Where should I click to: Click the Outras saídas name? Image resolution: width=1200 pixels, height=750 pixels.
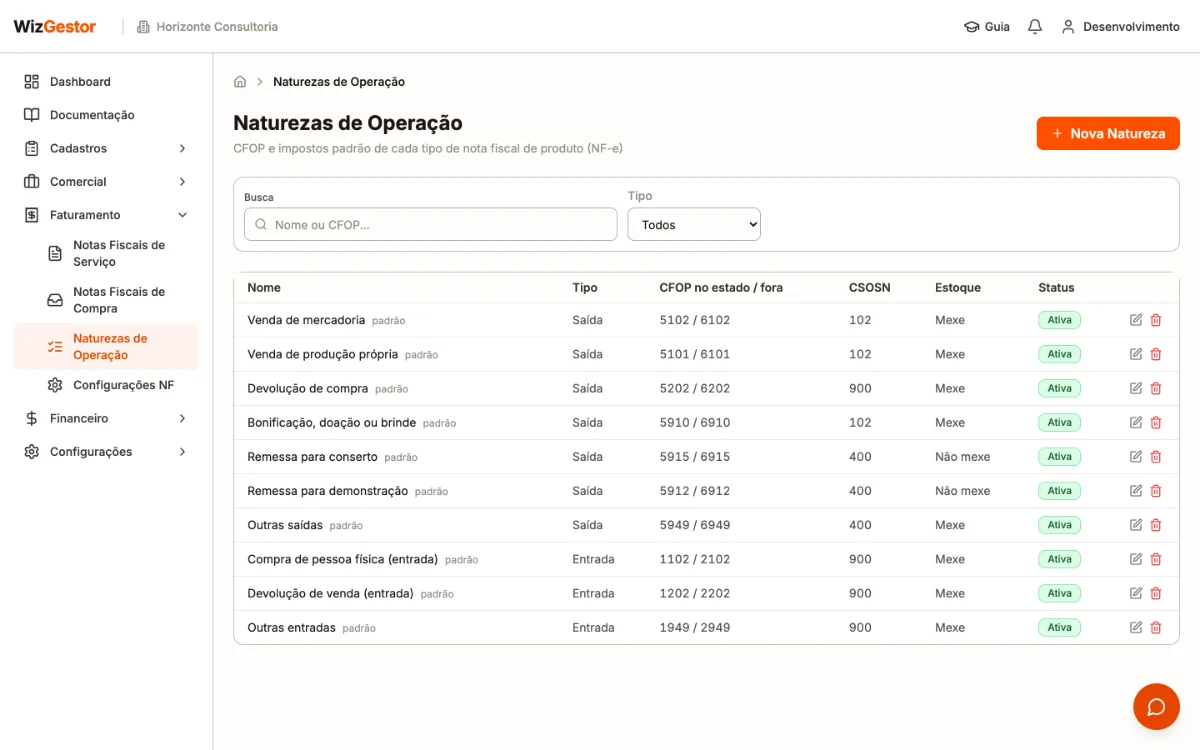[285, 525]
